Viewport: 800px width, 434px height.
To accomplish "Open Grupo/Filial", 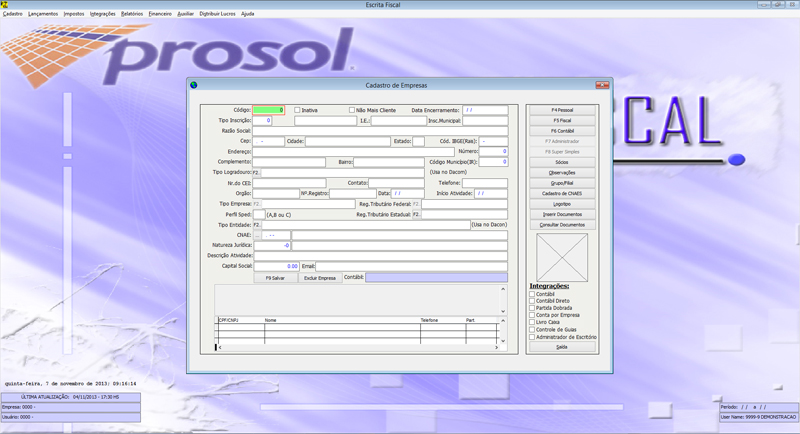I will pos(562,183).
